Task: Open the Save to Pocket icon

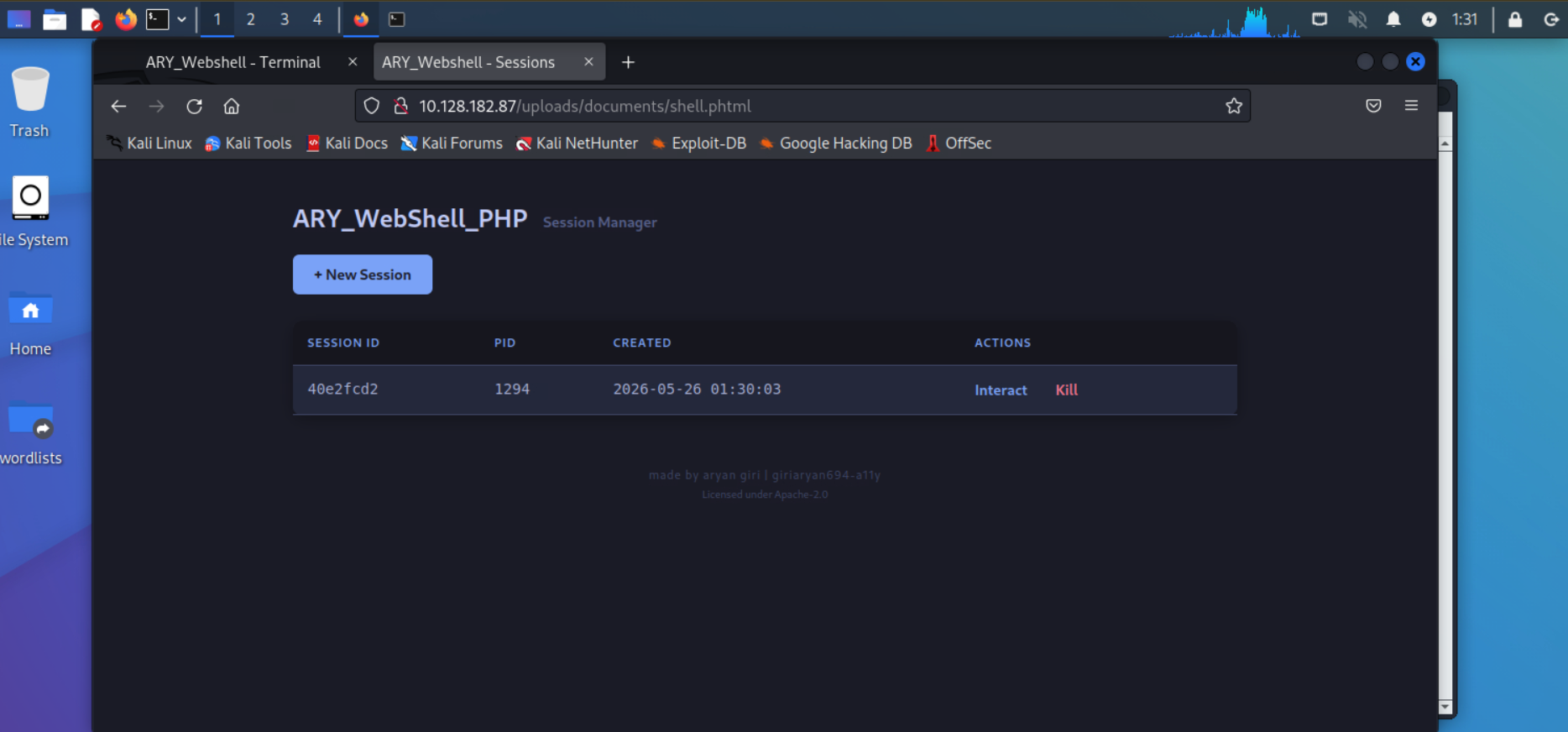Action: click(1373, 106)
